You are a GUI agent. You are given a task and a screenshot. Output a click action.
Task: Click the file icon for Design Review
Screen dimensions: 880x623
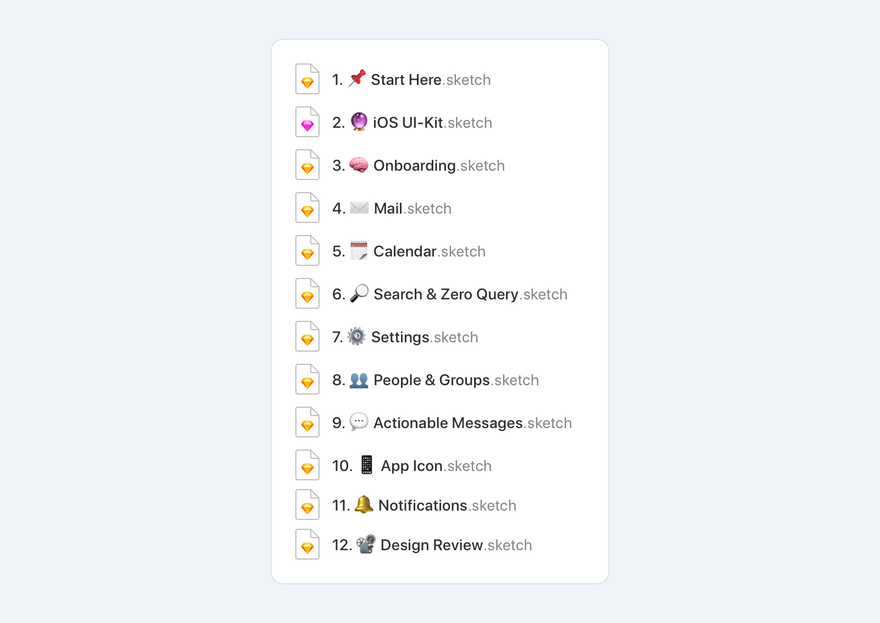click(x=307, y=544)
